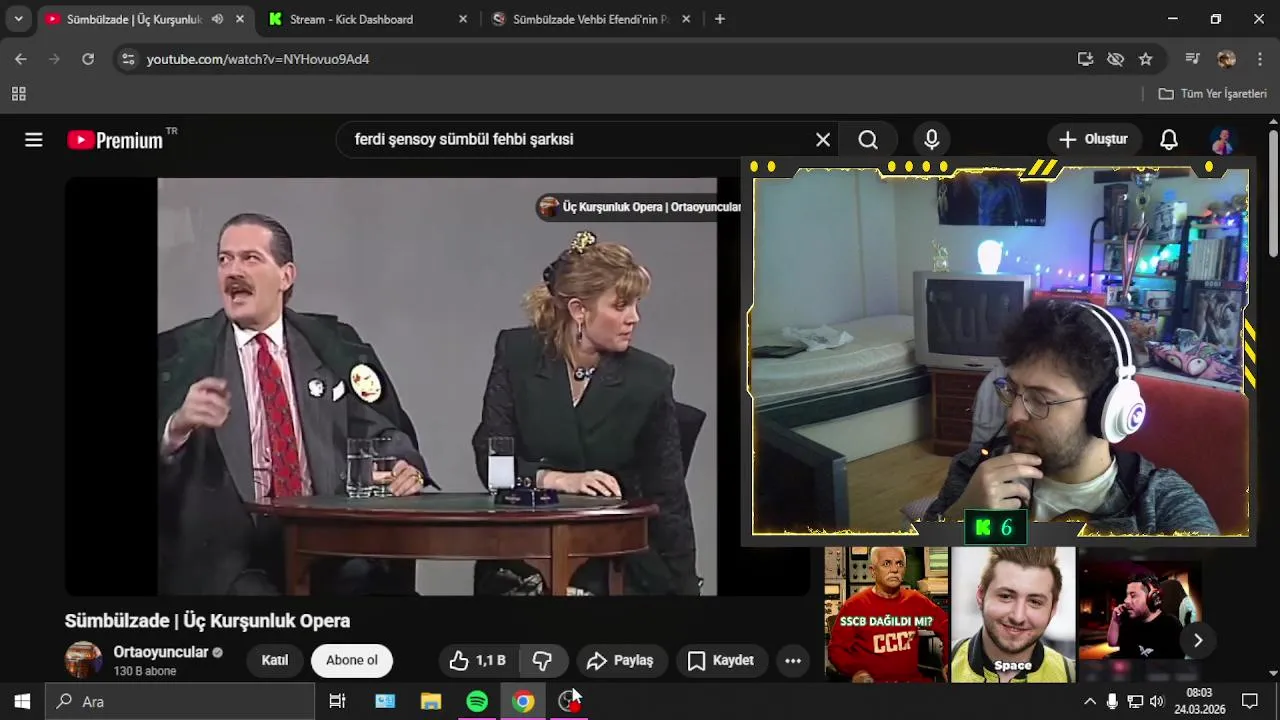Open Ortaoyuncular channel avatar
This screenshot has width=1280, height=720.
tap(84, 660)
